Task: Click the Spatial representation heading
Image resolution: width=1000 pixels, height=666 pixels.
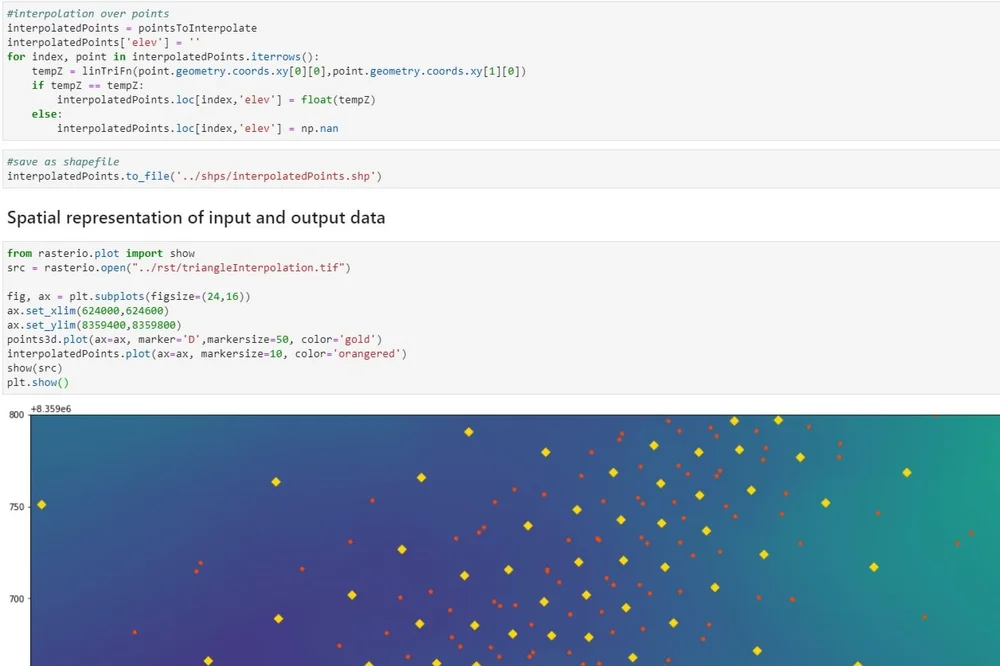Action: [195, 218]
